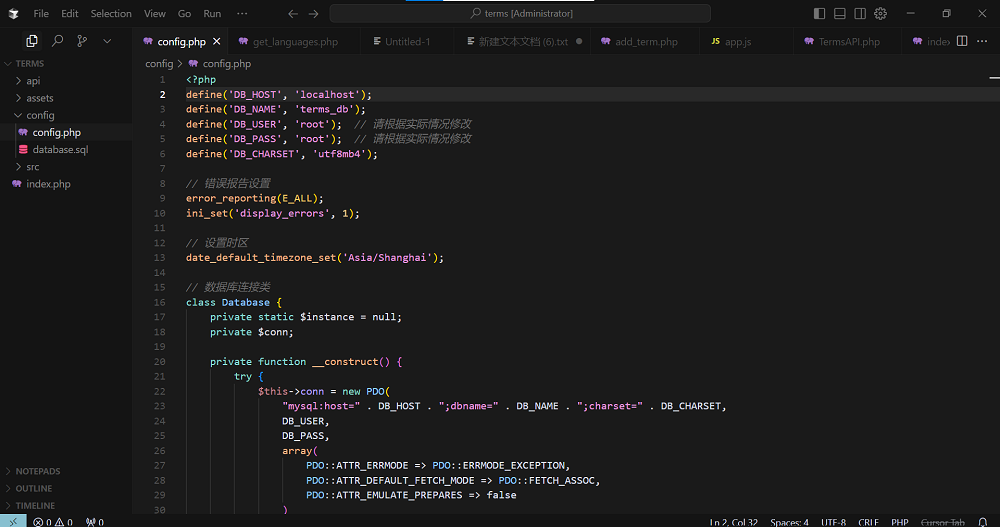The width and height of the screenshot is (1000, 527).
Task: Click the split editor right icon
Action: 962,41
